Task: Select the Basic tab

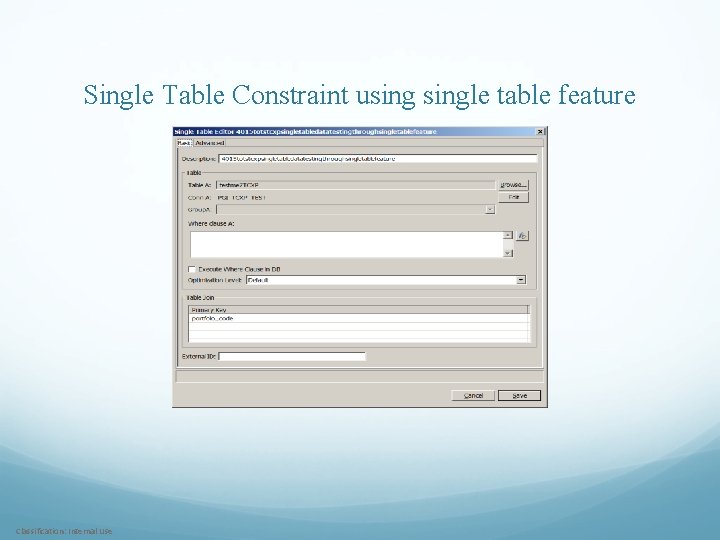Action: (x=184, y=143)
